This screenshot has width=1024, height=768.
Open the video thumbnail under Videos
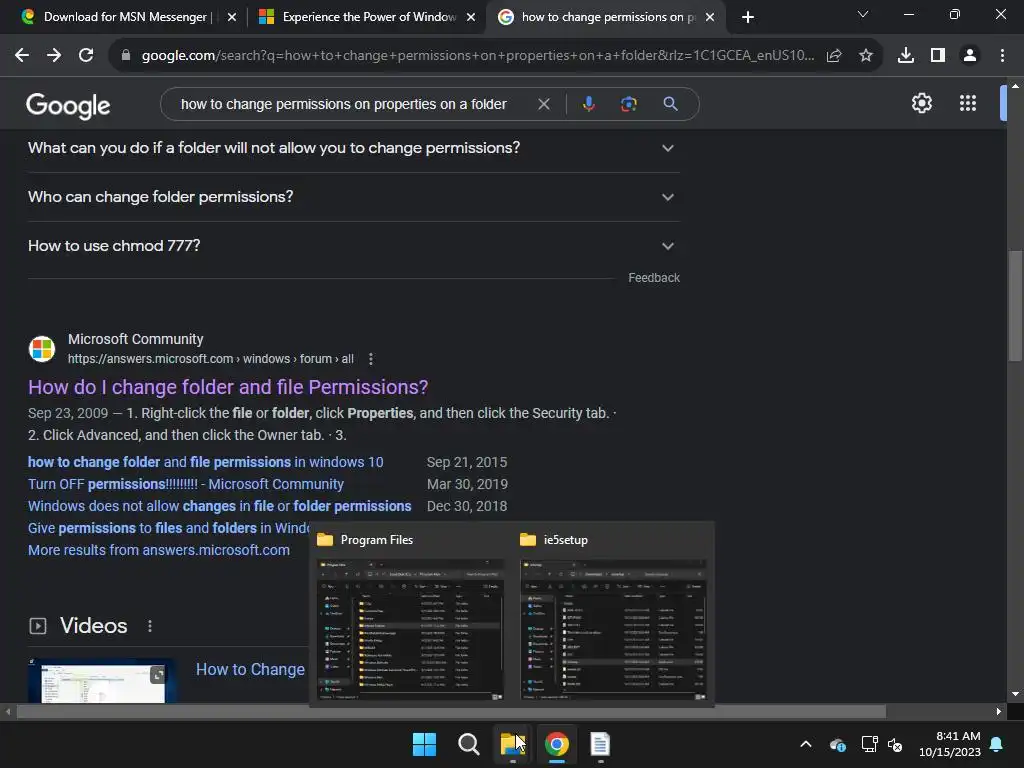[102, 680]
